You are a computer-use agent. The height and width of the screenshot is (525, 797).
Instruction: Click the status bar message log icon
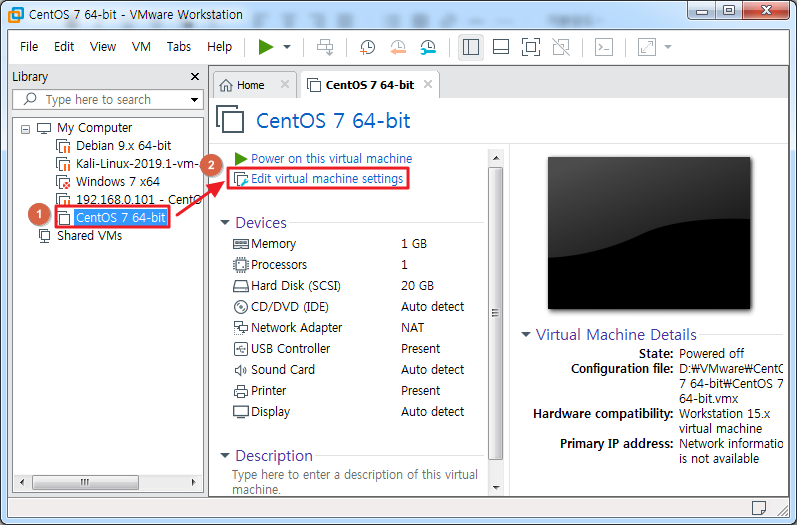tap(759, 507)
